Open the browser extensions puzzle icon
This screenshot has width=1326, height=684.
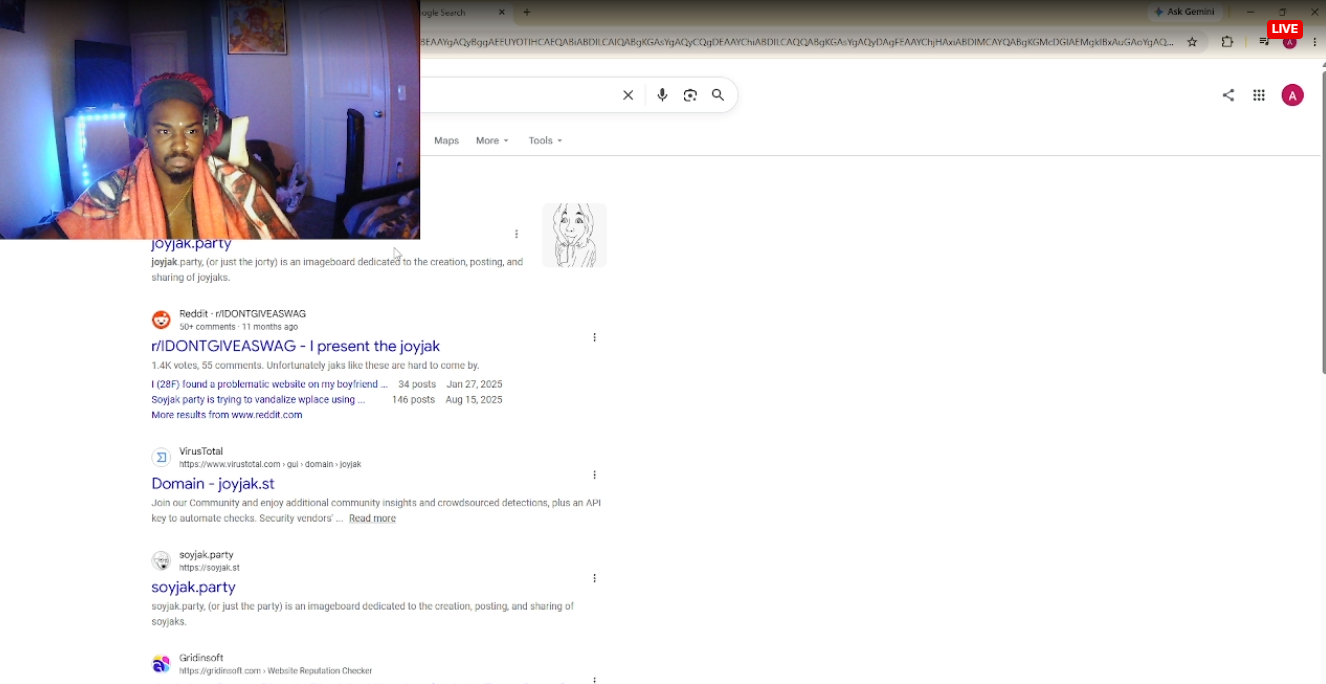click(x=1227, y=42)
